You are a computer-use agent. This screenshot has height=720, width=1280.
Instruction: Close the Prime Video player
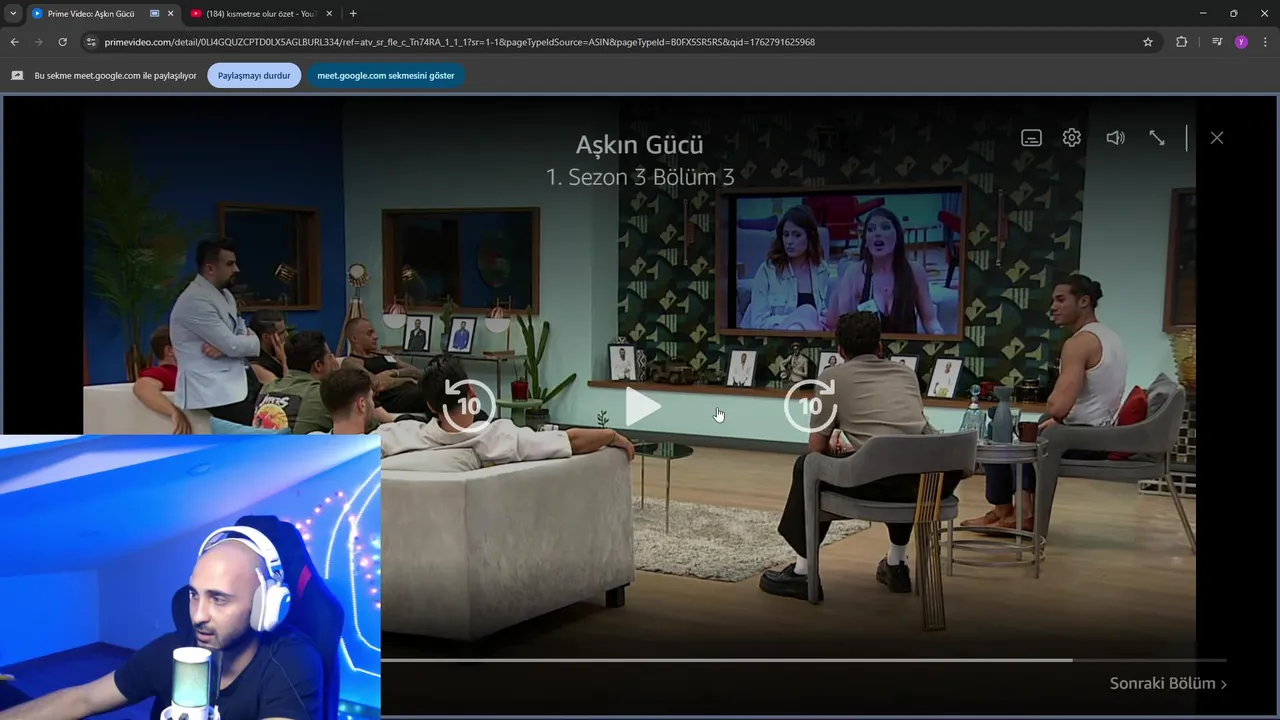(1217, 138)
